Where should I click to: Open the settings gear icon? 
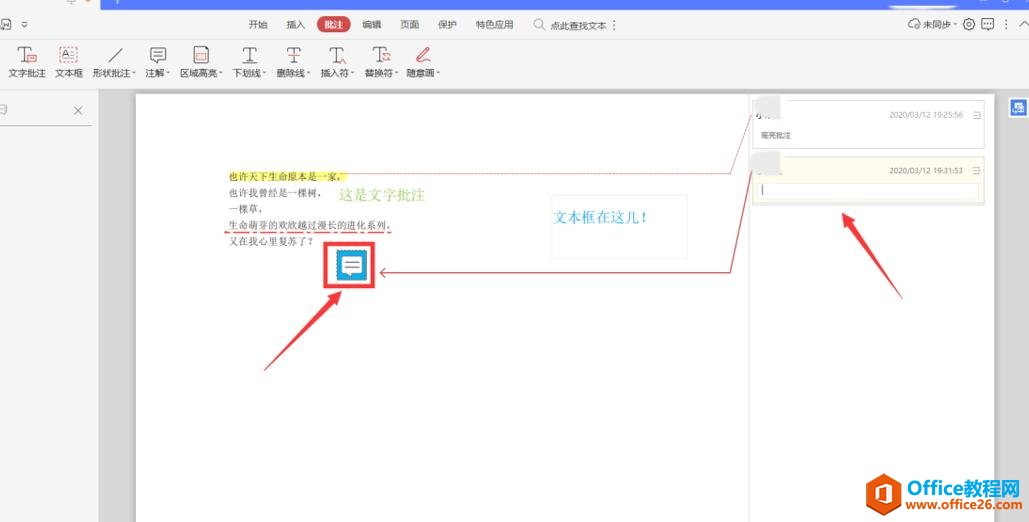pos(969,24)
